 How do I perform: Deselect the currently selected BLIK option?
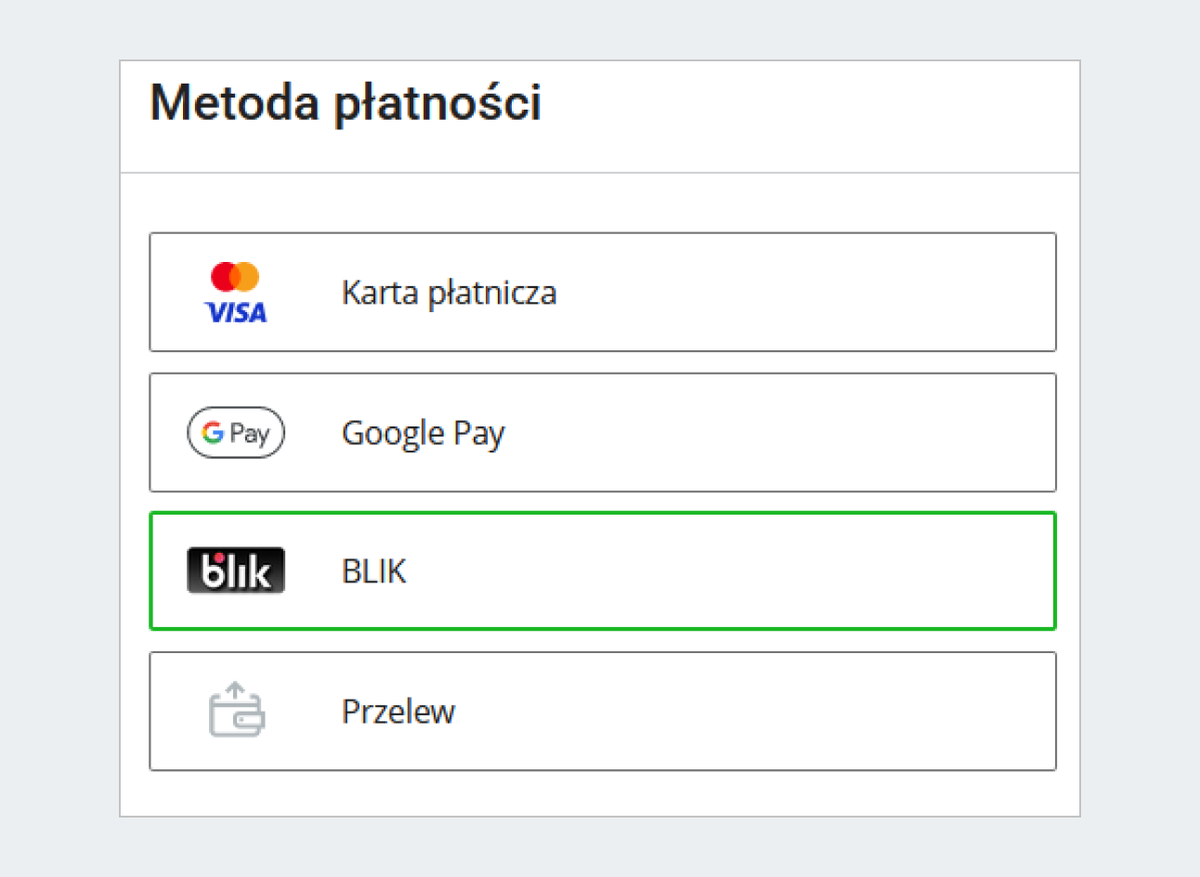click(602, 571)
